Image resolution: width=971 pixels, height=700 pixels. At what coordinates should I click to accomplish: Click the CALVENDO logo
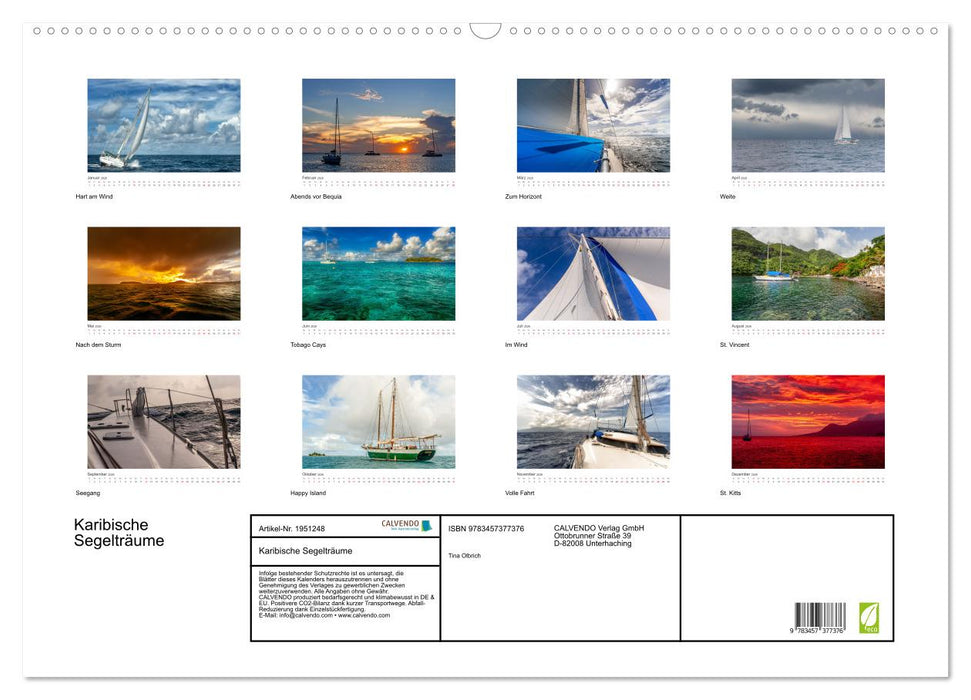coord(399,523)
